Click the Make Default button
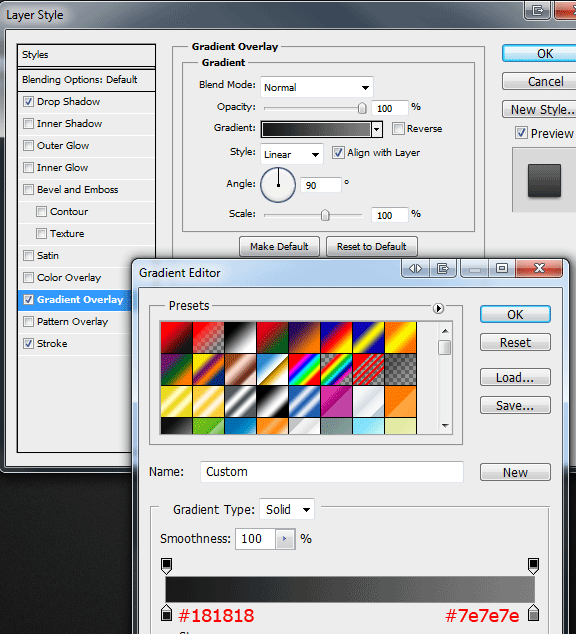 279,247
